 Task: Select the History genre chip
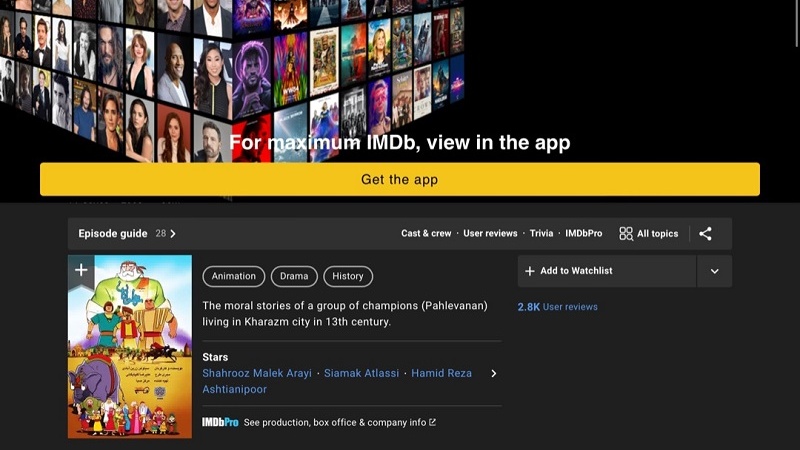pos(348,276)
